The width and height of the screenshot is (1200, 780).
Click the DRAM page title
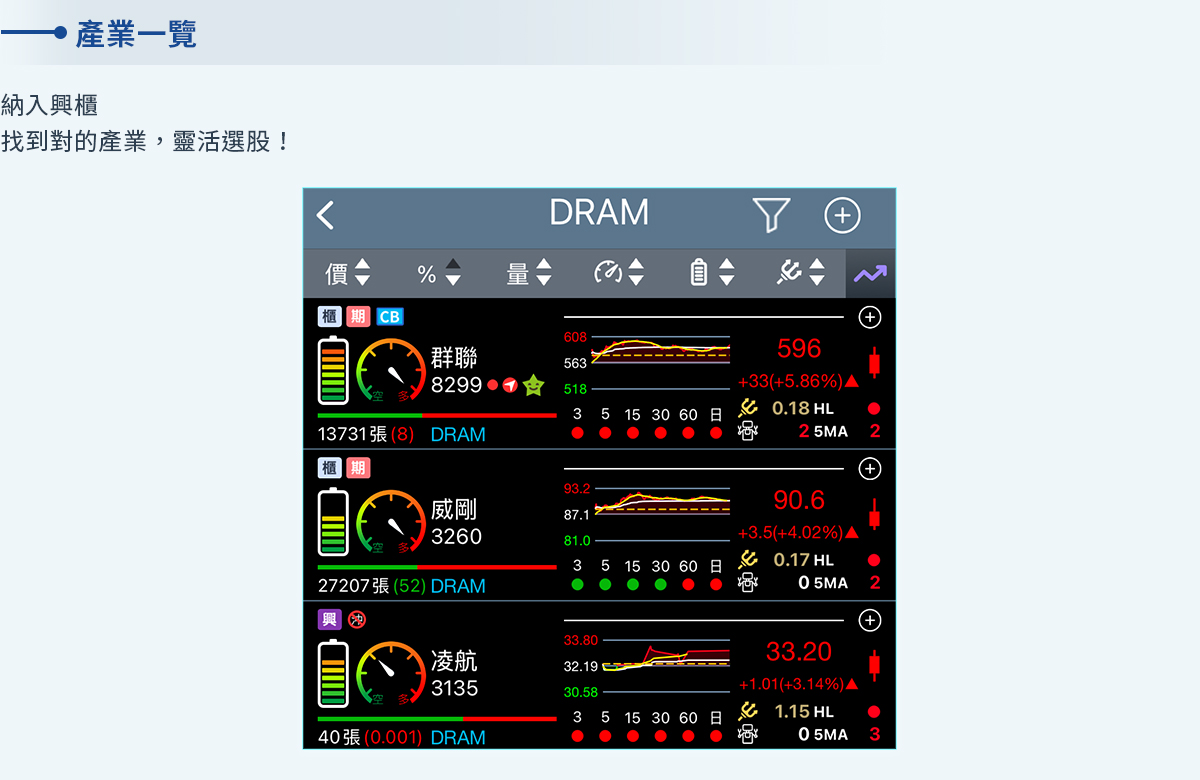(599, 213)
